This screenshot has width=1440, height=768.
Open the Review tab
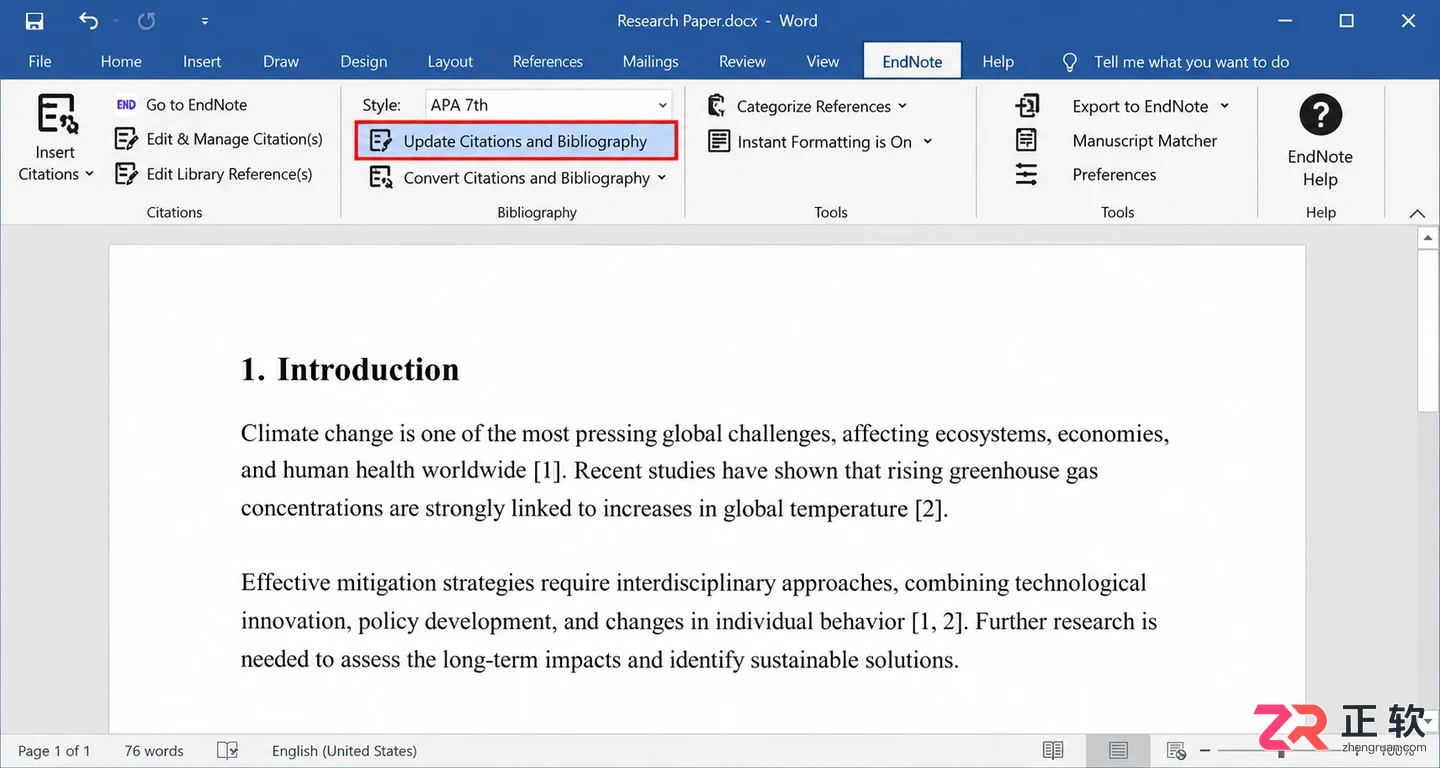[742, 61]
